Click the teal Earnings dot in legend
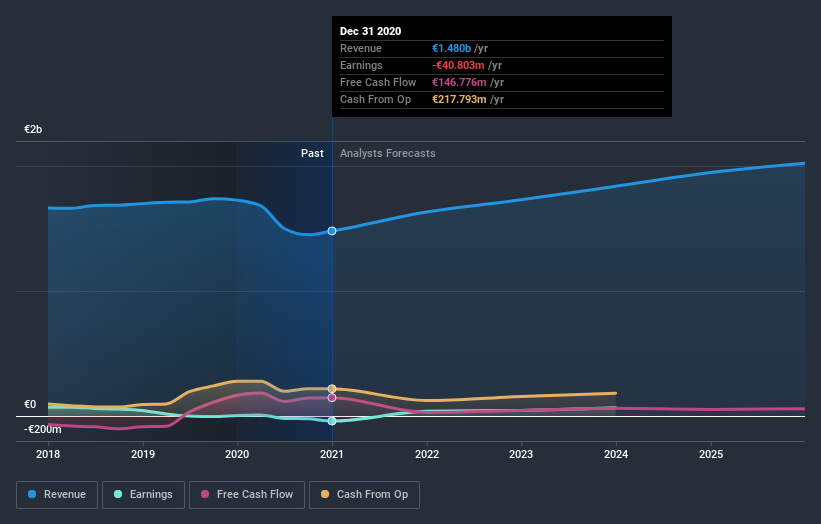This screenshot has width=821, height=524. pyautogui.click(x=118, y=494)
